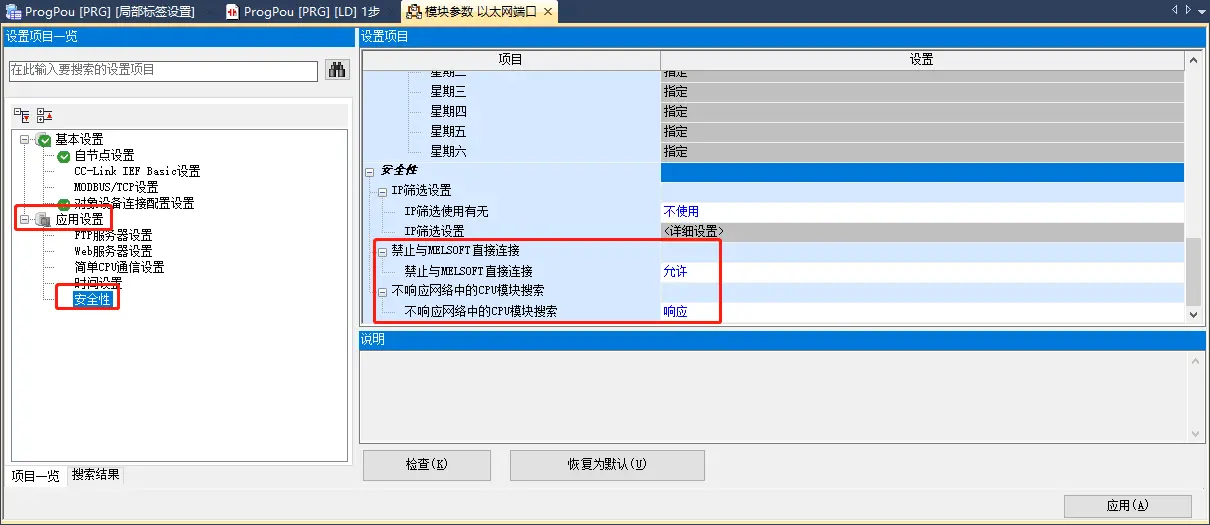
Task: Open the CPU模块搜索 value 响应
Action: pyautogui.click(x=922, y=311)
